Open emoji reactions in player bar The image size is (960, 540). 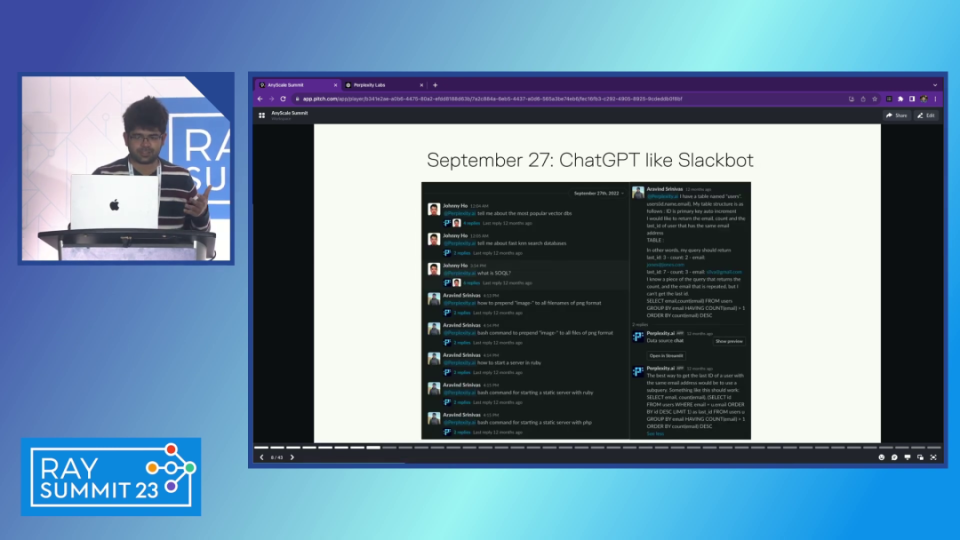tap(882, 457)
